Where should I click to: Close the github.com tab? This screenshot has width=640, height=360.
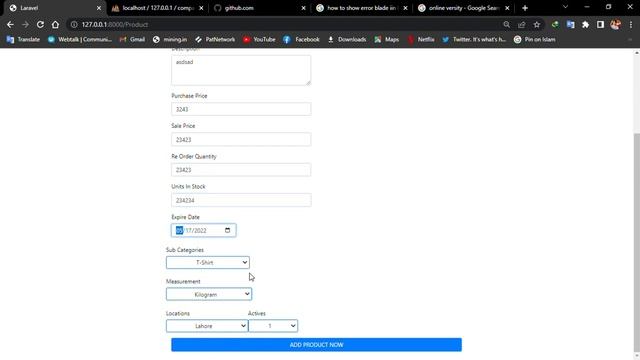click(303, 8)
